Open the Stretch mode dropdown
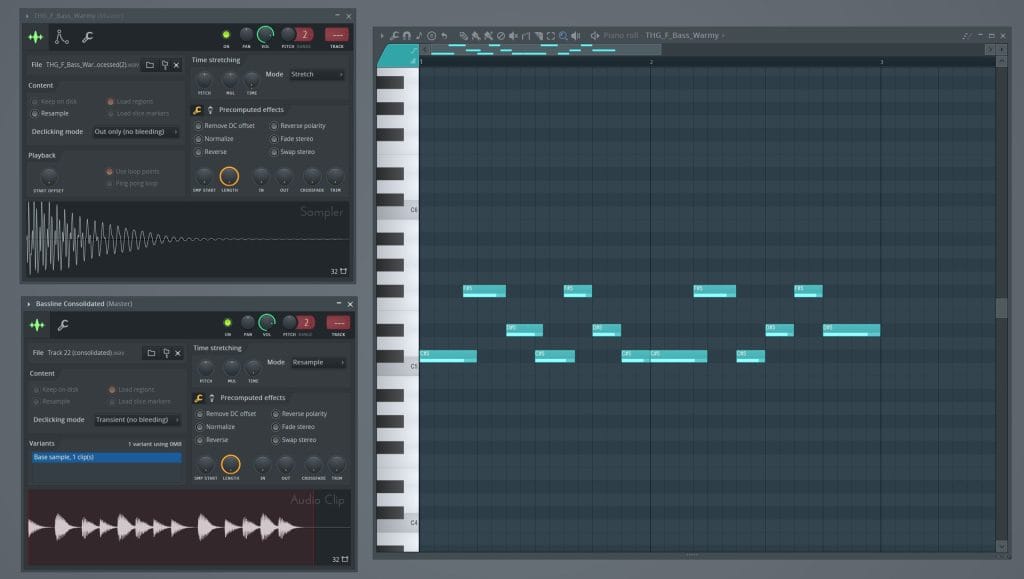The image size is (1024, 579). (317, 74)
